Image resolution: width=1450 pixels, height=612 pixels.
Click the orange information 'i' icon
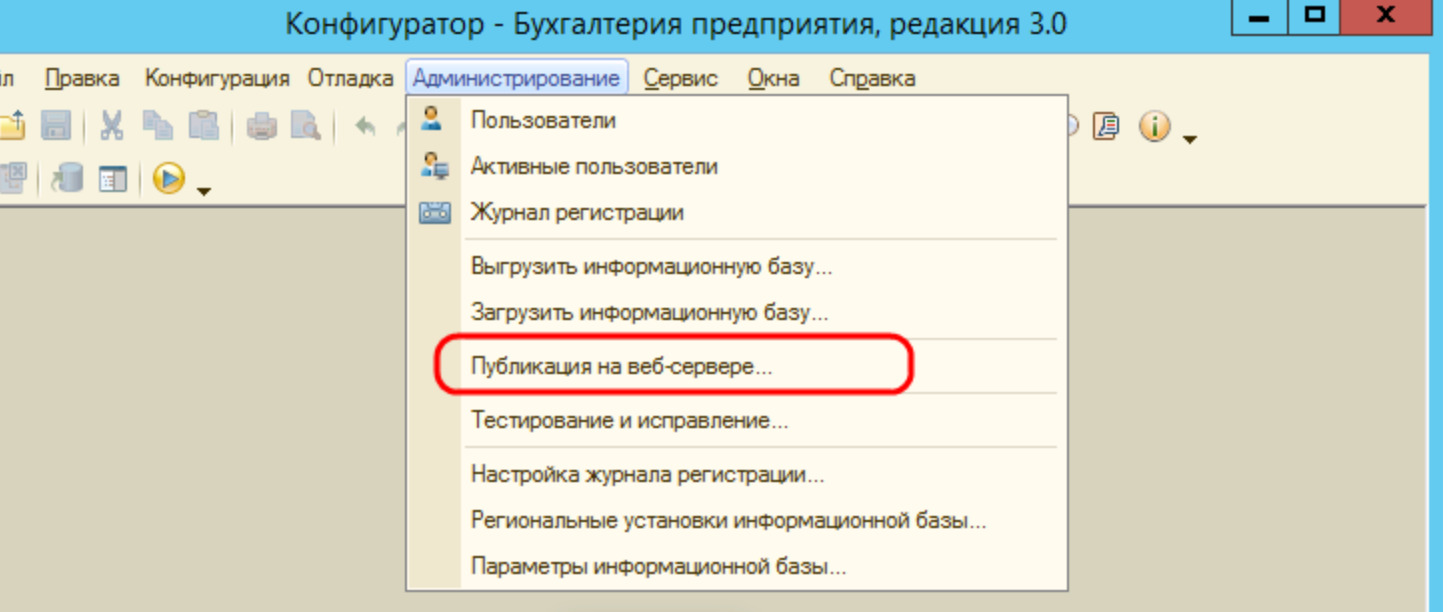click(1155, 127)
